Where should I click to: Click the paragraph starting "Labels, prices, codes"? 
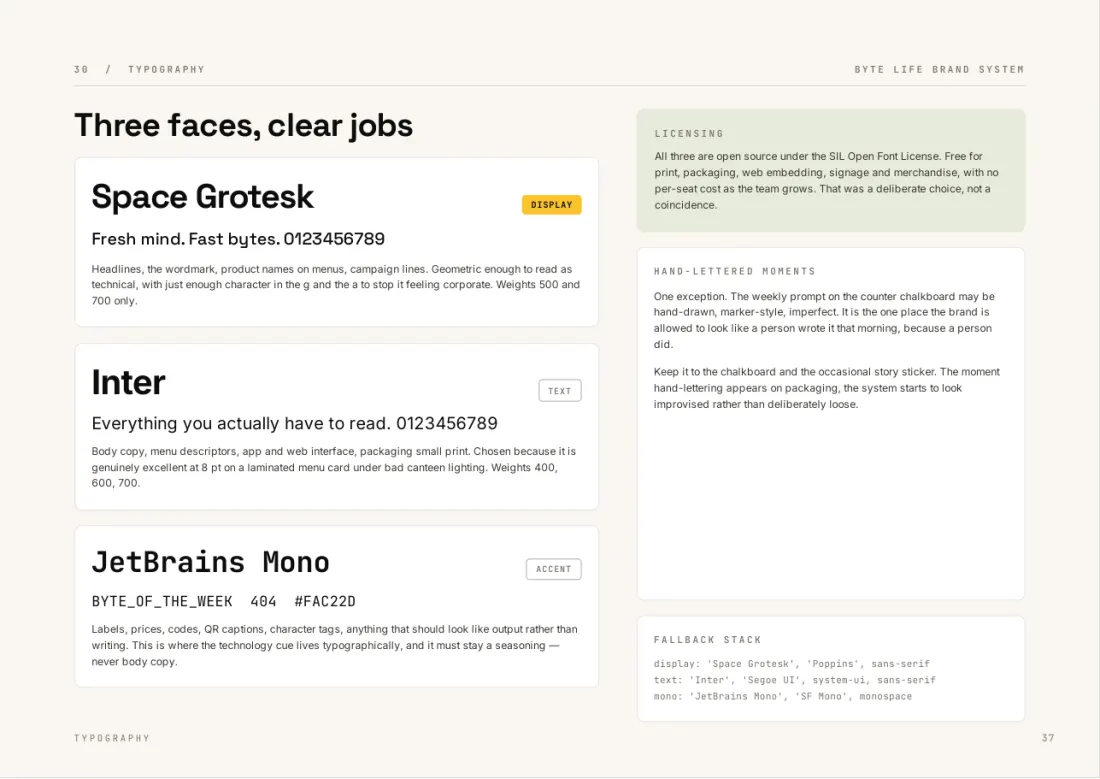pyautogui.click(x=335, y=646)
